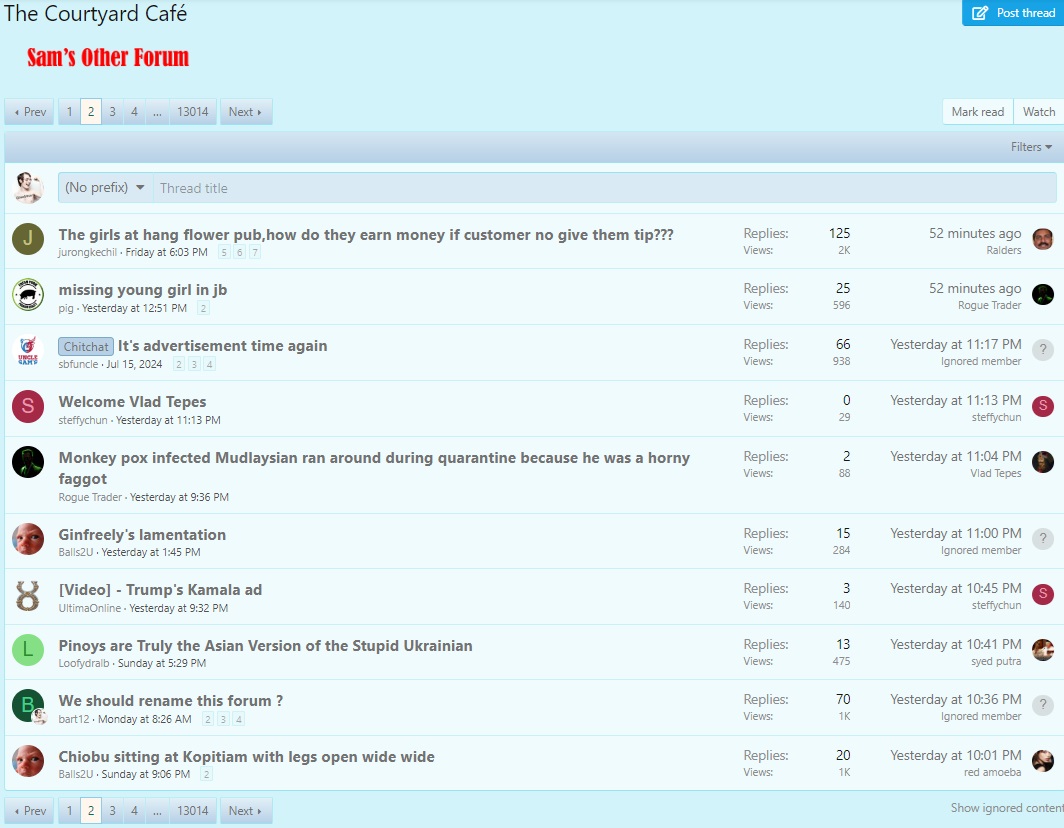
Task: Click jurongkechil's olive J avatar
Action: pos(28,240)
